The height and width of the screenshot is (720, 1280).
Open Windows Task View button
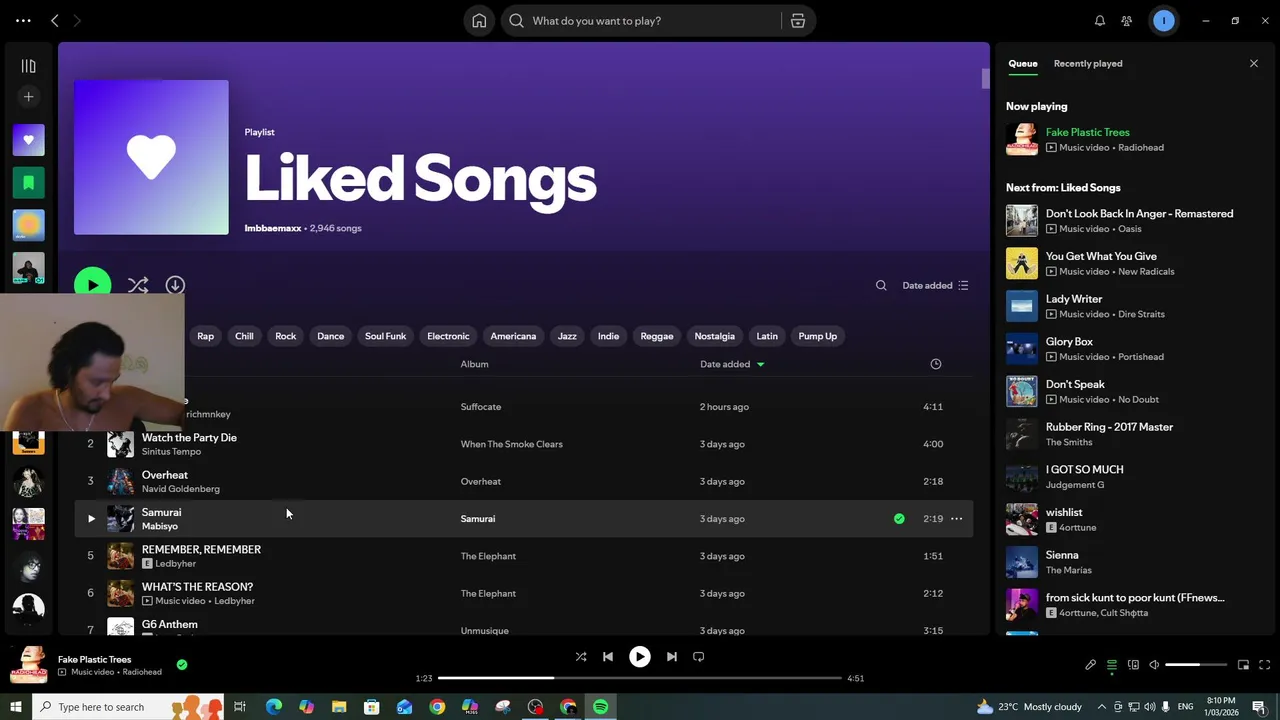pos(240,707)
